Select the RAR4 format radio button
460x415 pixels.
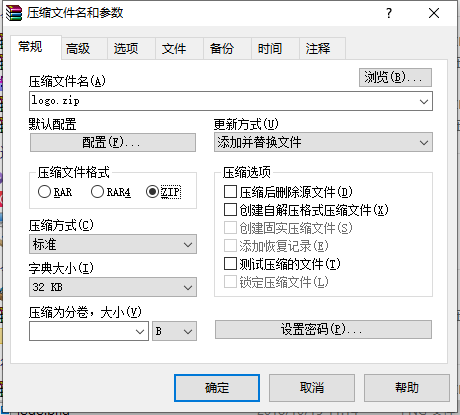(97, 192)
